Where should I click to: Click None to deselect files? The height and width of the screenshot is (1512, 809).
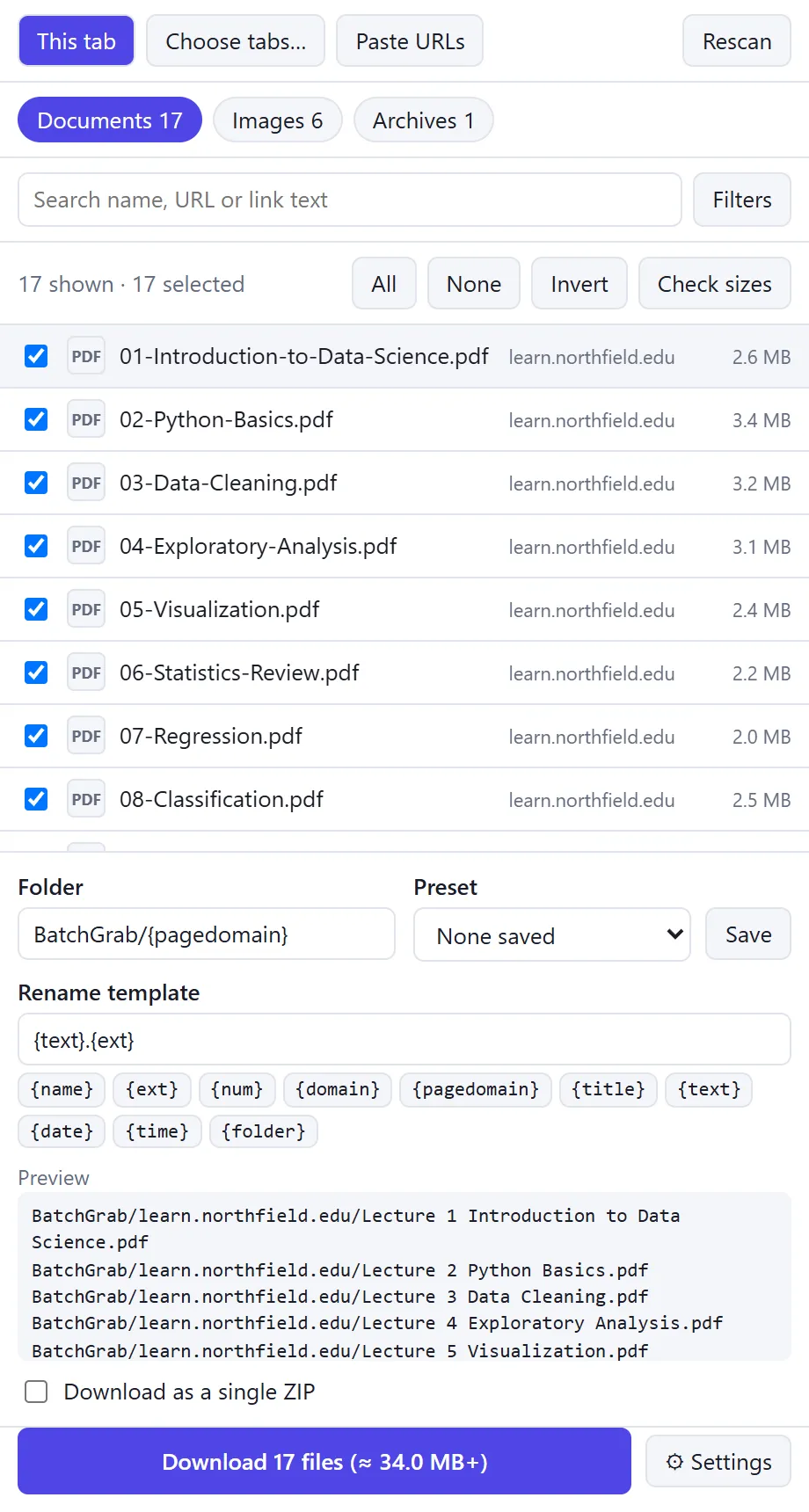(x=474, y=284)
